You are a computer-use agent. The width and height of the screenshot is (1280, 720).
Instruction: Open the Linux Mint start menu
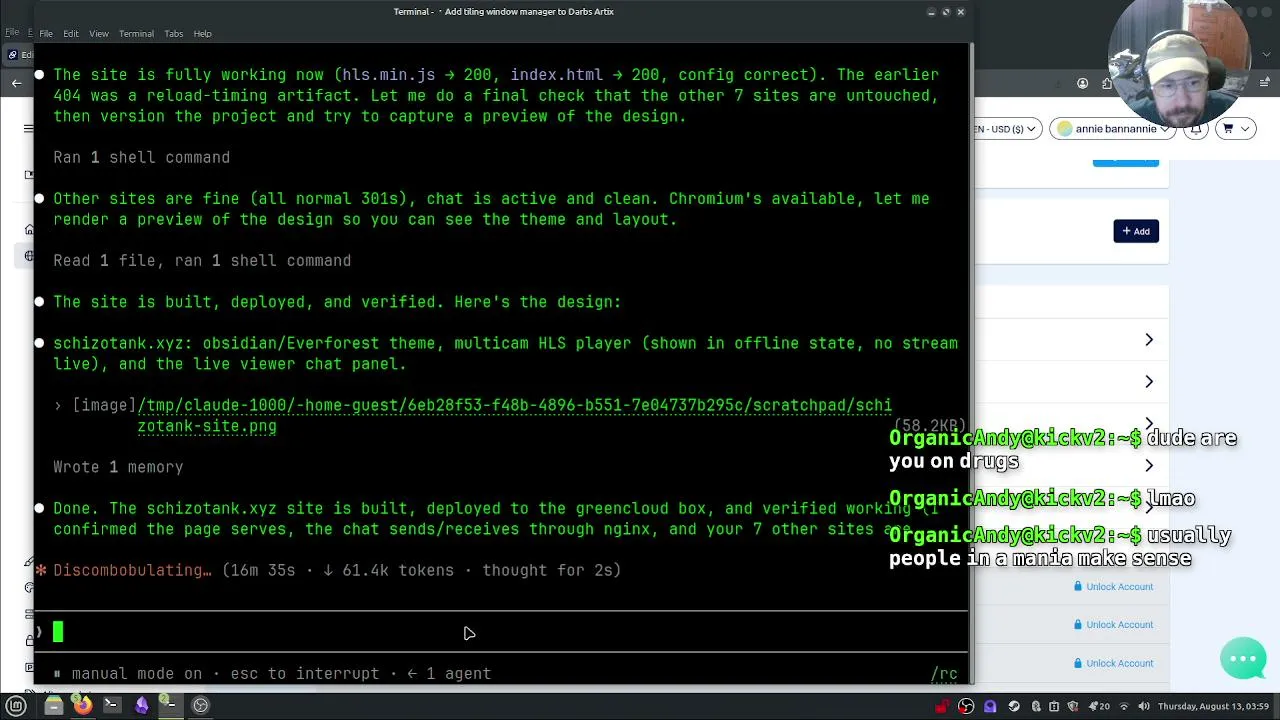(16, 705)
